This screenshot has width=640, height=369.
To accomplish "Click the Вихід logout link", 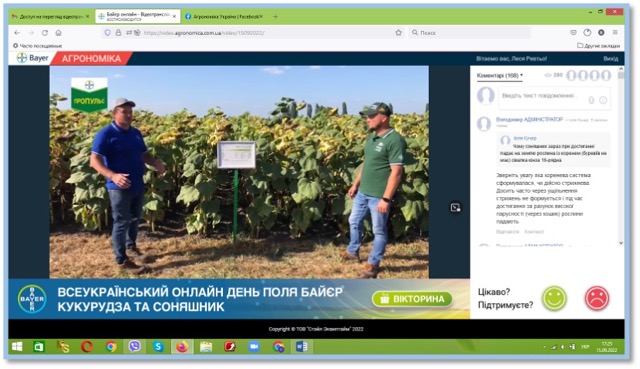I will (x=611, y=59).
